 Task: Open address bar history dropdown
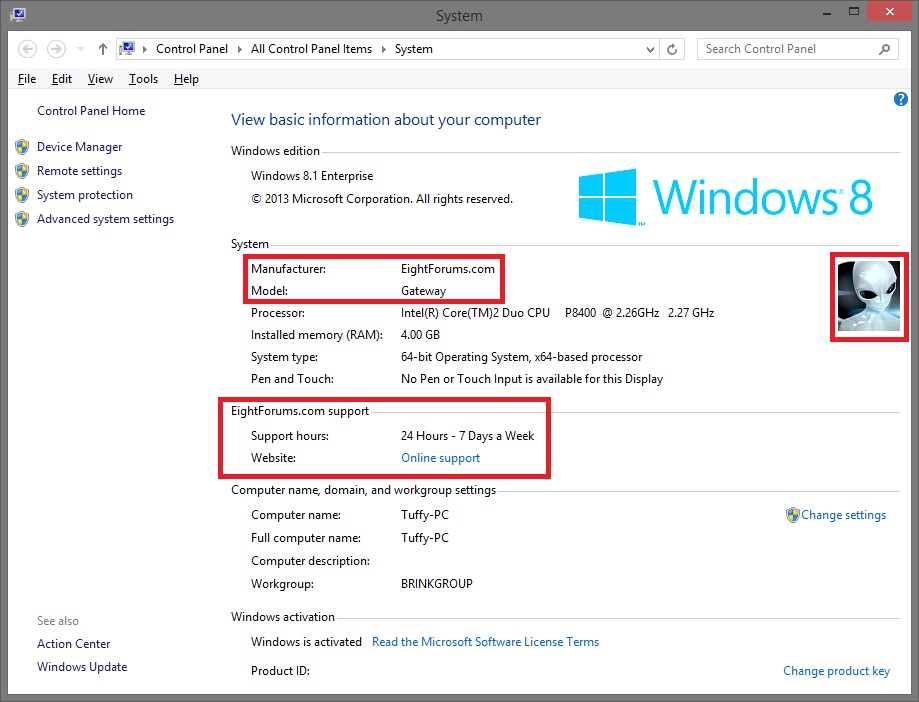click(x=650, y=50)
